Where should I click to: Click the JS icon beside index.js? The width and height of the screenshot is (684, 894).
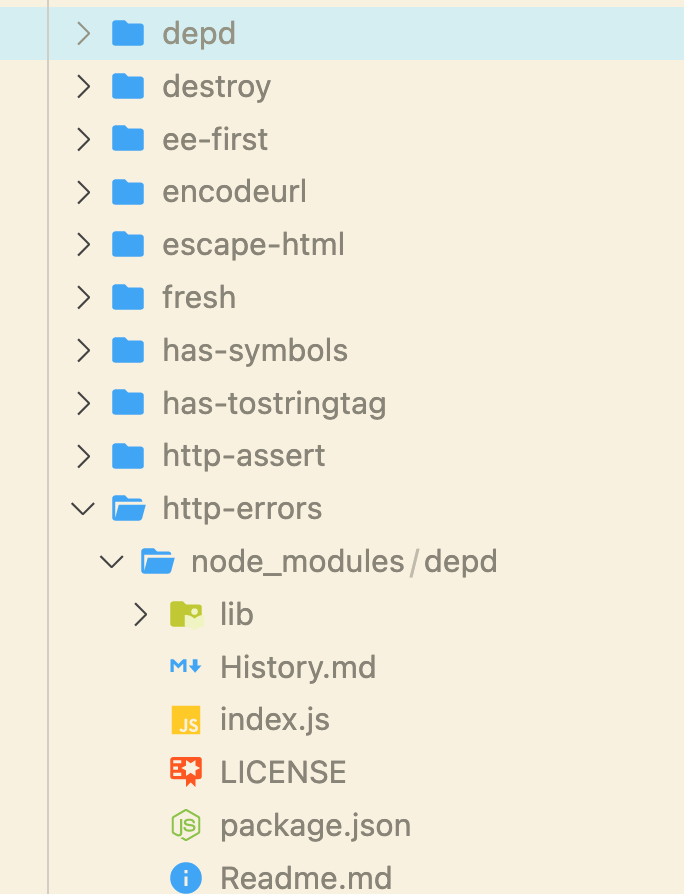[186, 720]
